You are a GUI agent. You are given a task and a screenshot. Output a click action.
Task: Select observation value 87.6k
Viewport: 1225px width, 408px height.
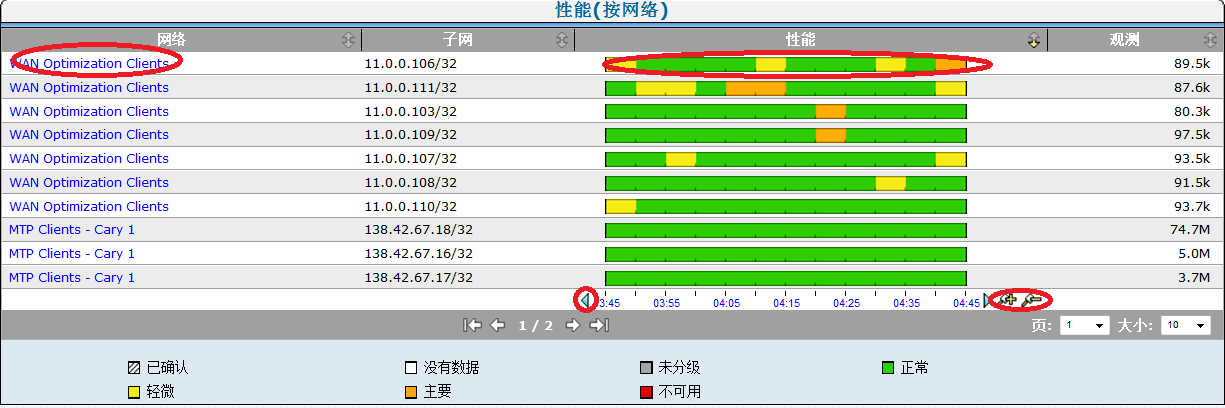pyautogui.click(x=1192, y=87)
